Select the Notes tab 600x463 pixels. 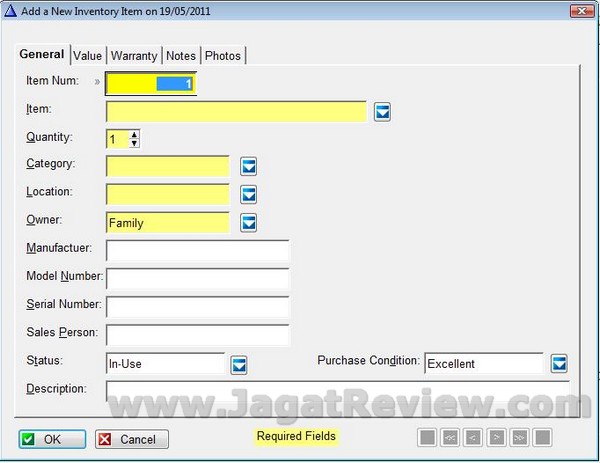pyautogui.click(x=181, y=56)
